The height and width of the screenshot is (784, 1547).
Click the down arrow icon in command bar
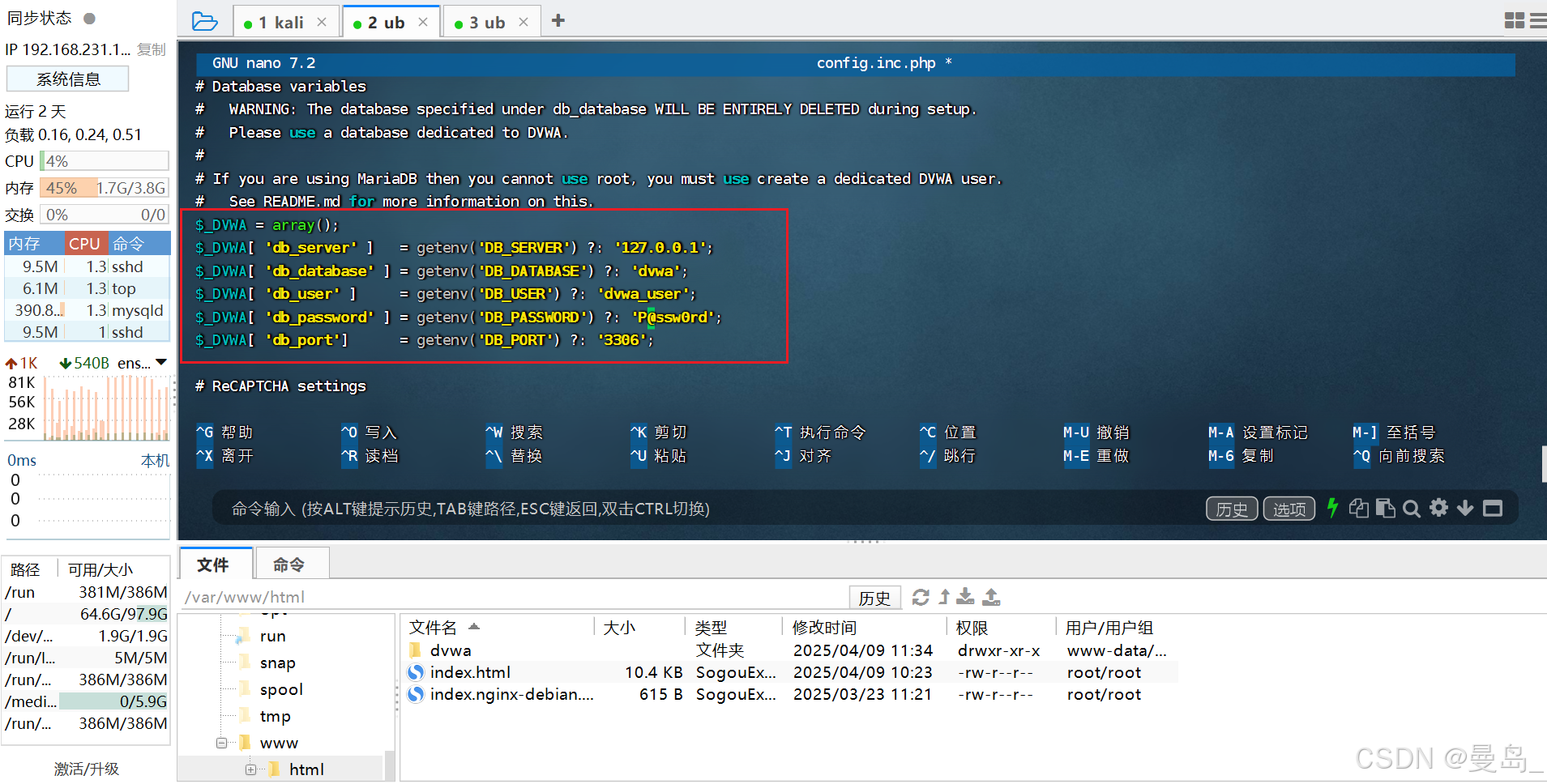point(1465,508)
